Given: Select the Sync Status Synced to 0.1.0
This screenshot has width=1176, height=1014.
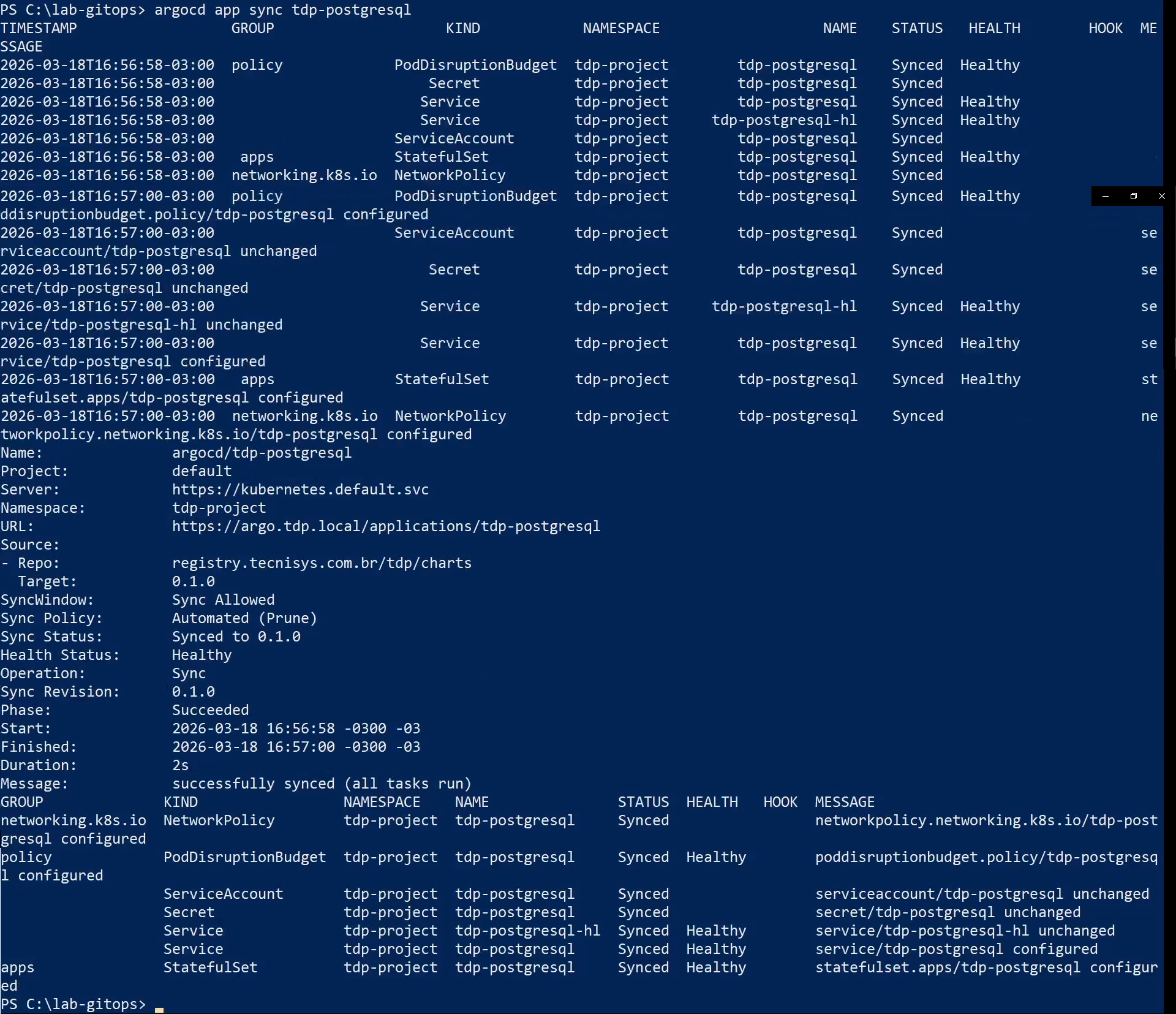Looking at the screenshot, I should pos(236,636).
